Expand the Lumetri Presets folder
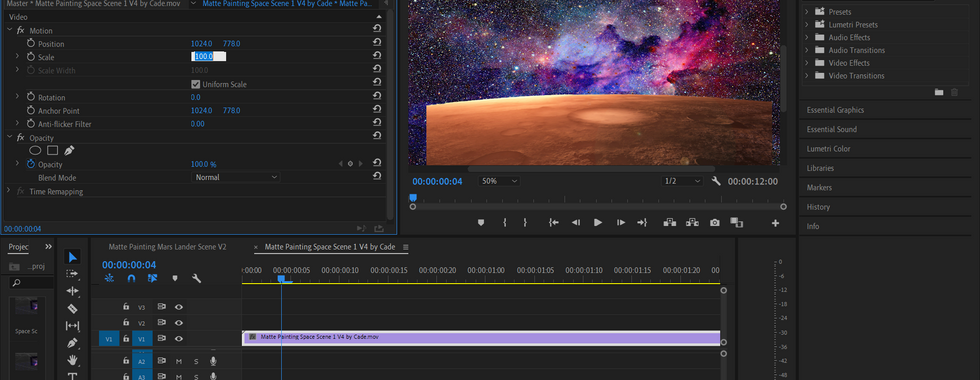Viewport: 980px width, 380px height. click(x=807, y=24)
